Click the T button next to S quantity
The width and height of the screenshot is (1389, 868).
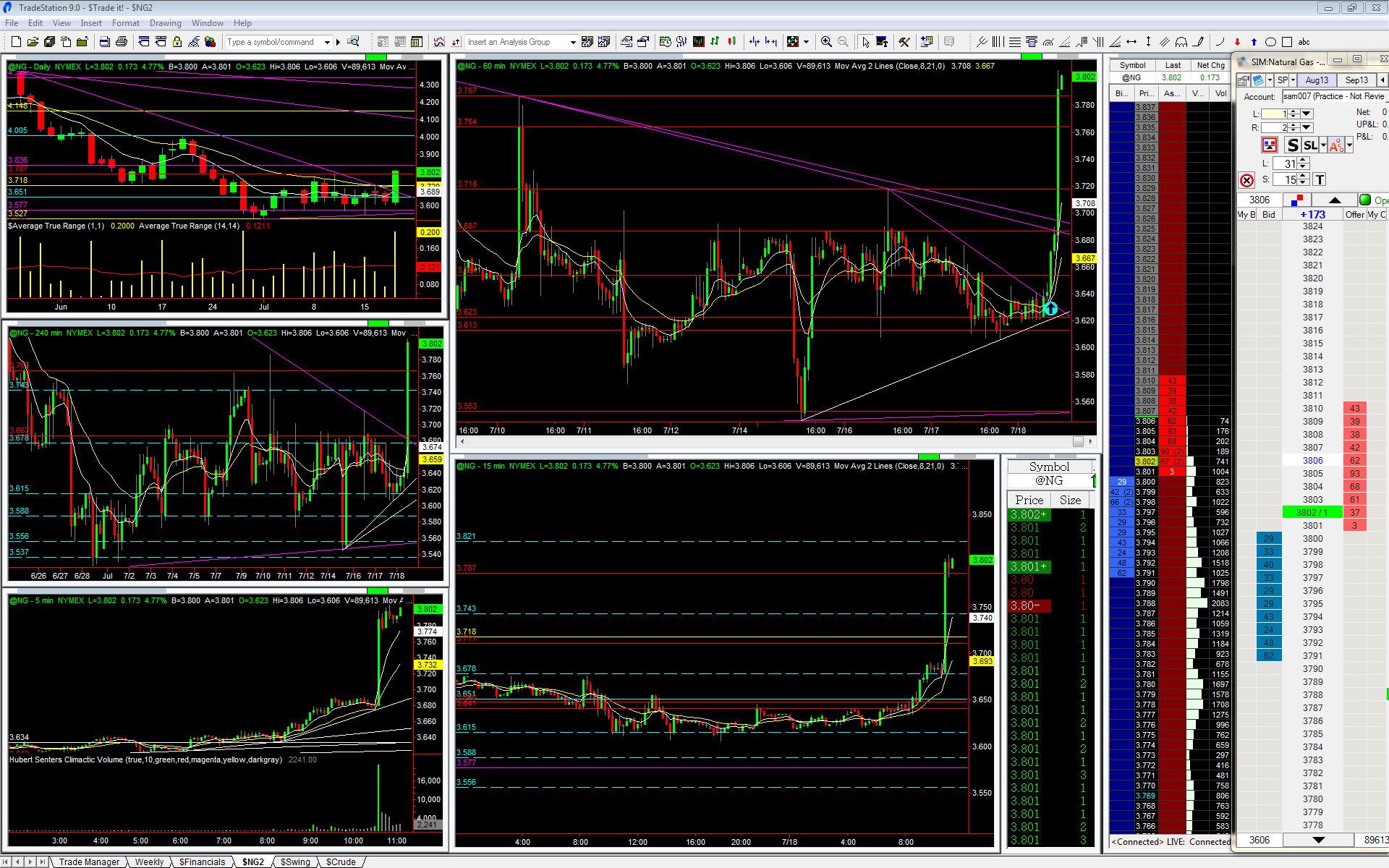tap(1320, 179)
